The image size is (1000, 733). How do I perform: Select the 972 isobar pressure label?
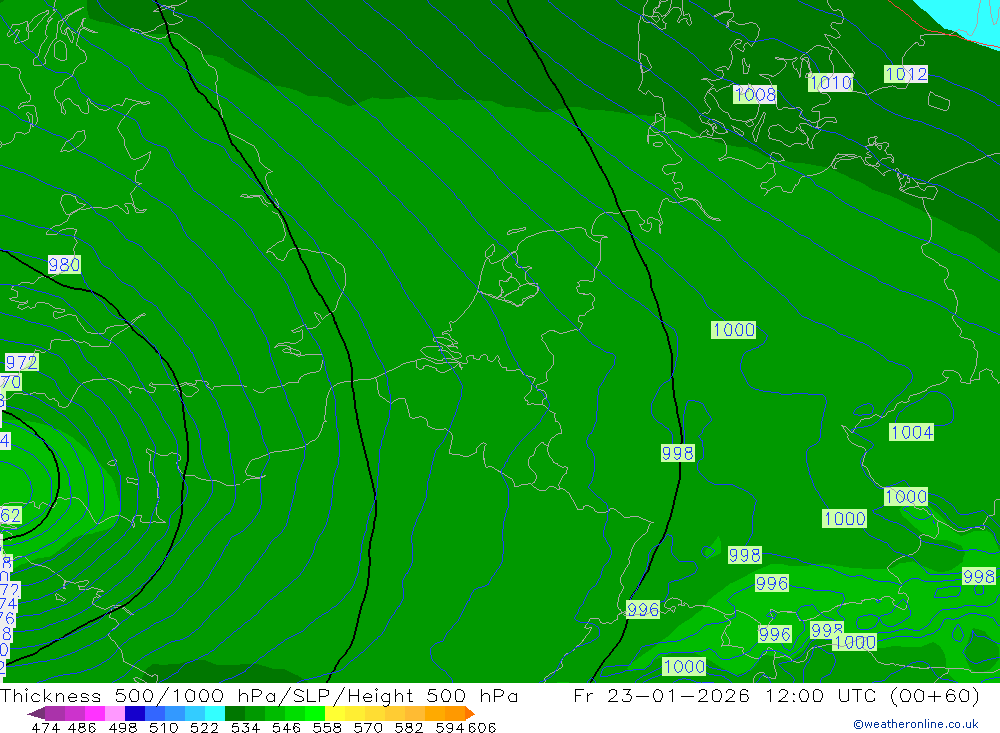point(22,362)
